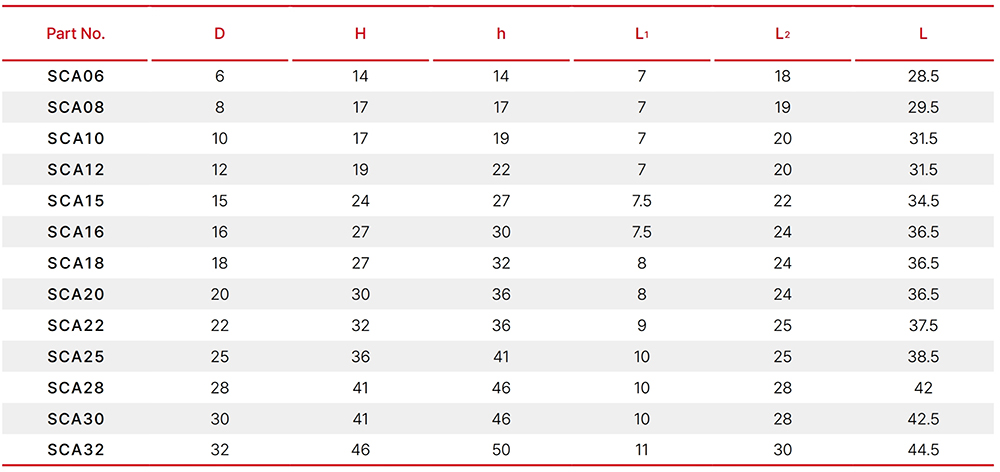Click the L1 column header

[642, 34]
